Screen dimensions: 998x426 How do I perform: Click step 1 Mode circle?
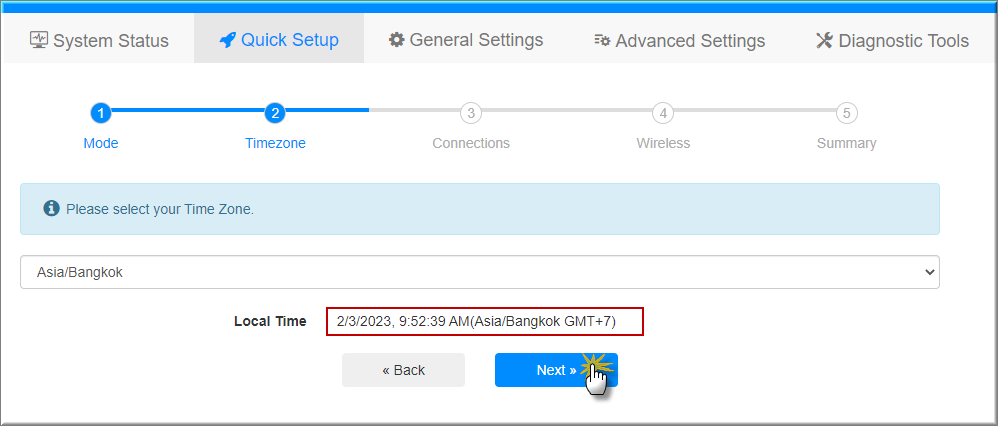coord(100,113)
